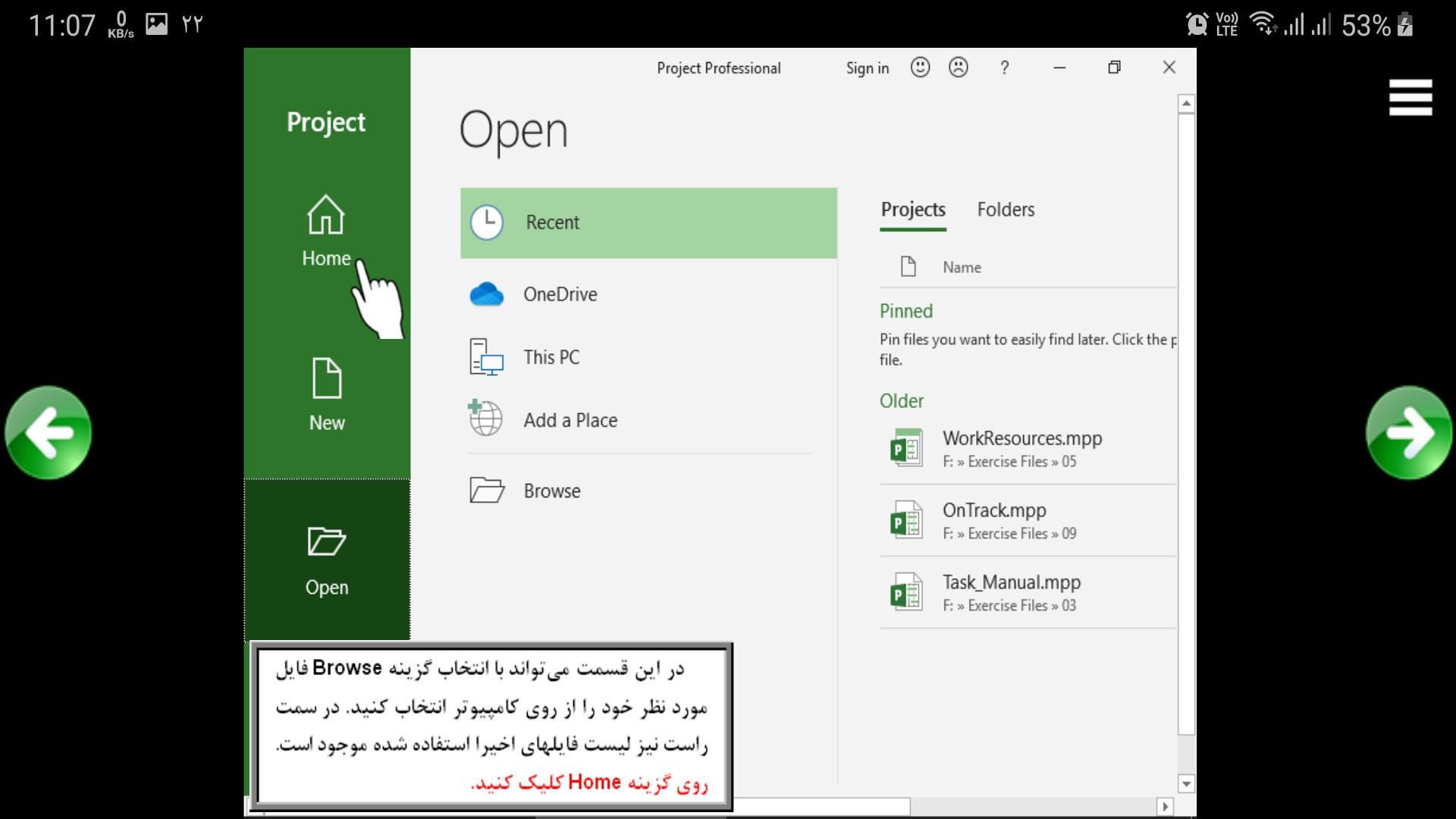
Task: Tap the 53% battery percentage text
Action: [x=1366, y=25]
